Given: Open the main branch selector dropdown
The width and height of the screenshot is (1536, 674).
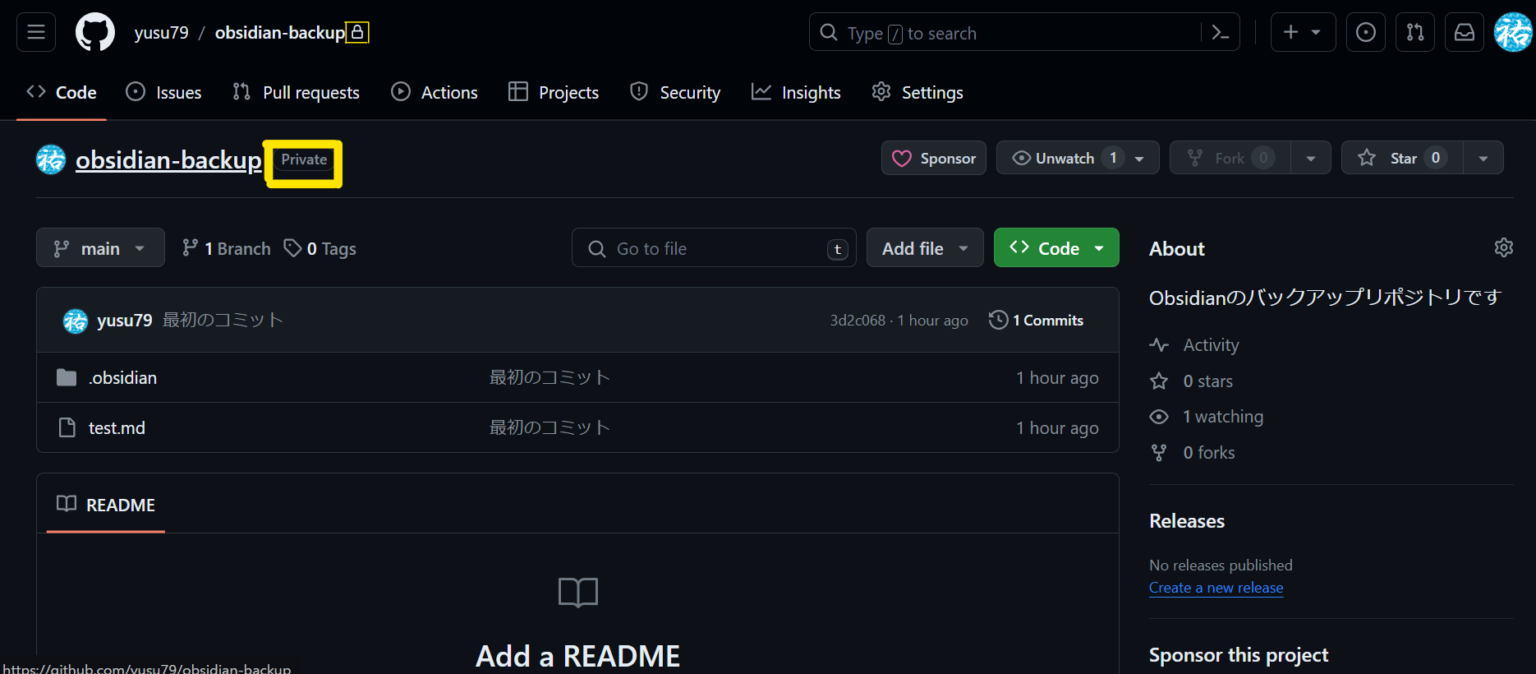Looking at the screenshot, I should pyautogui.click(x=100, y=247).
